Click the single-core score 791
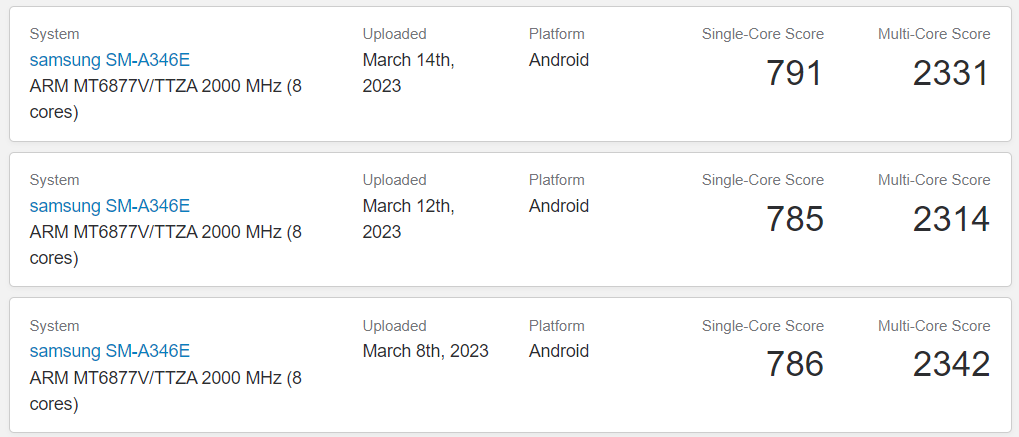The width and height of the screenshot is (1019, 437). (x=795, y=73)
